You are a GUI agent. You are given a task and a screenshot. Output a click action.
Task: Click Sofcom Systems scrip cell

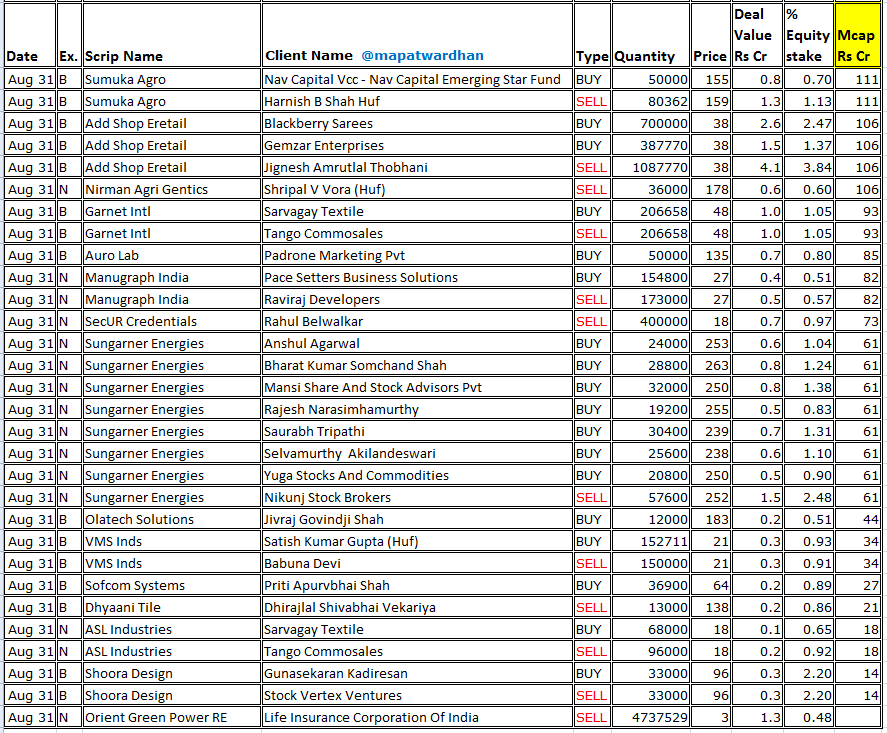point(172,586)
